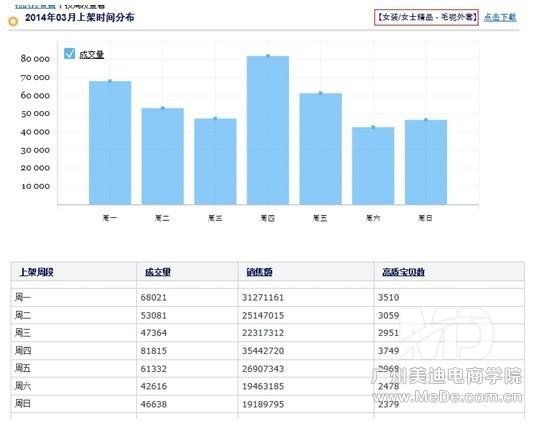Select quality item count 3059
This screenshot has width=533, height=426.
[x=388, y=315]
